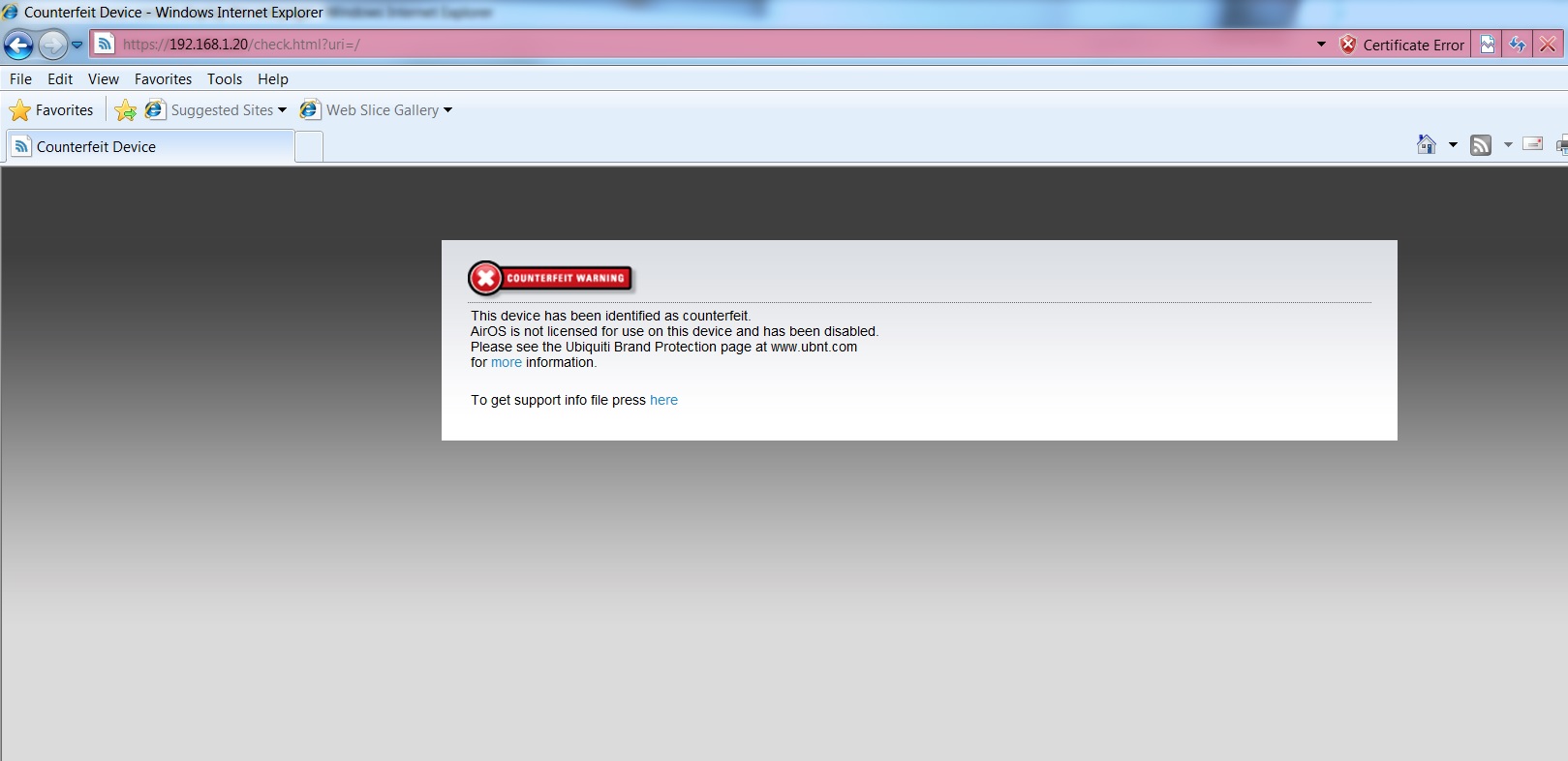The width and height of the screenshot is (1568, 761).
Task: Click the page icon in address bar
Action: [105, 44]
